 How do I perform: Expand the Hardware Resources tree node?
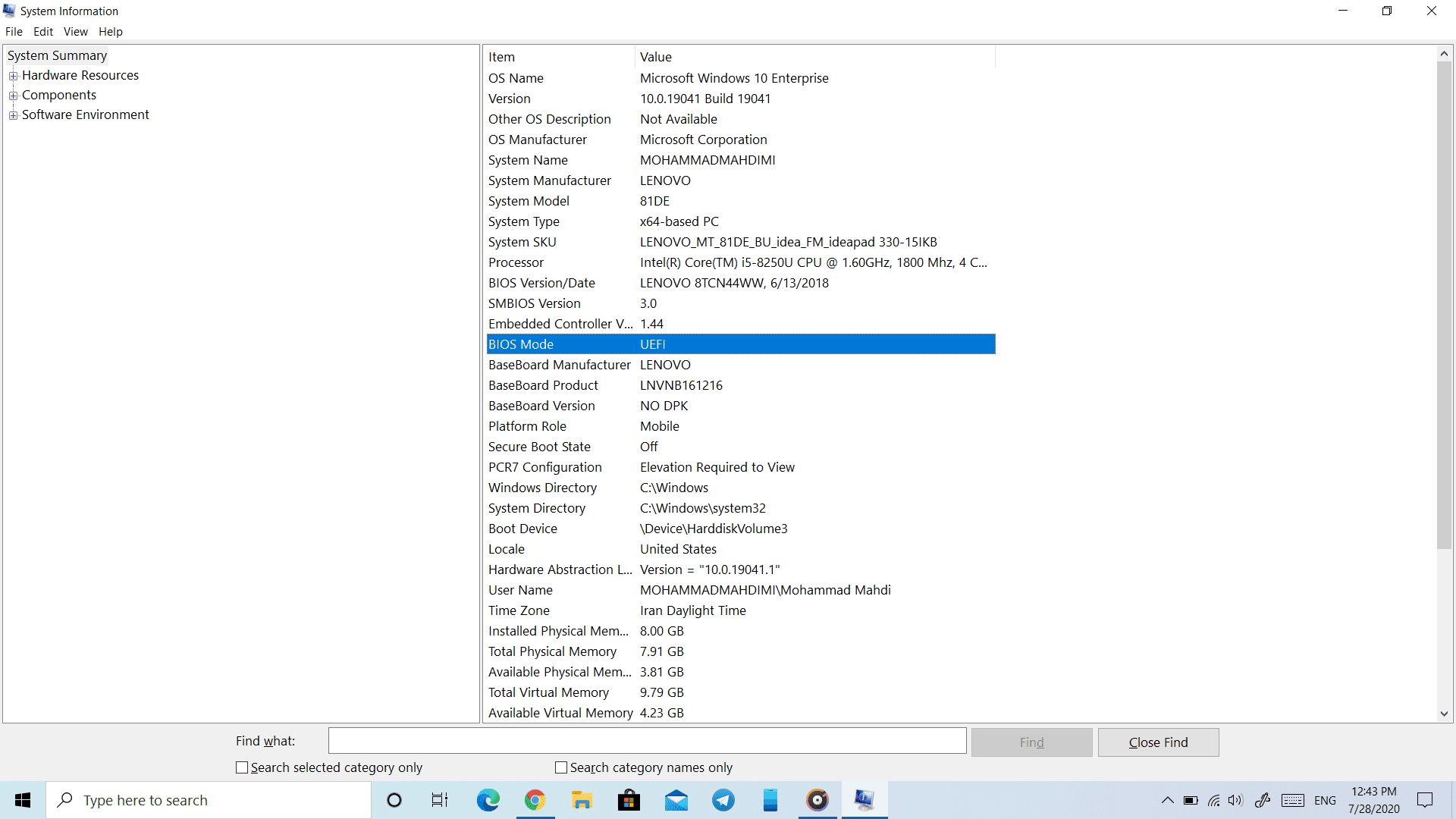[x=13, y=76]
